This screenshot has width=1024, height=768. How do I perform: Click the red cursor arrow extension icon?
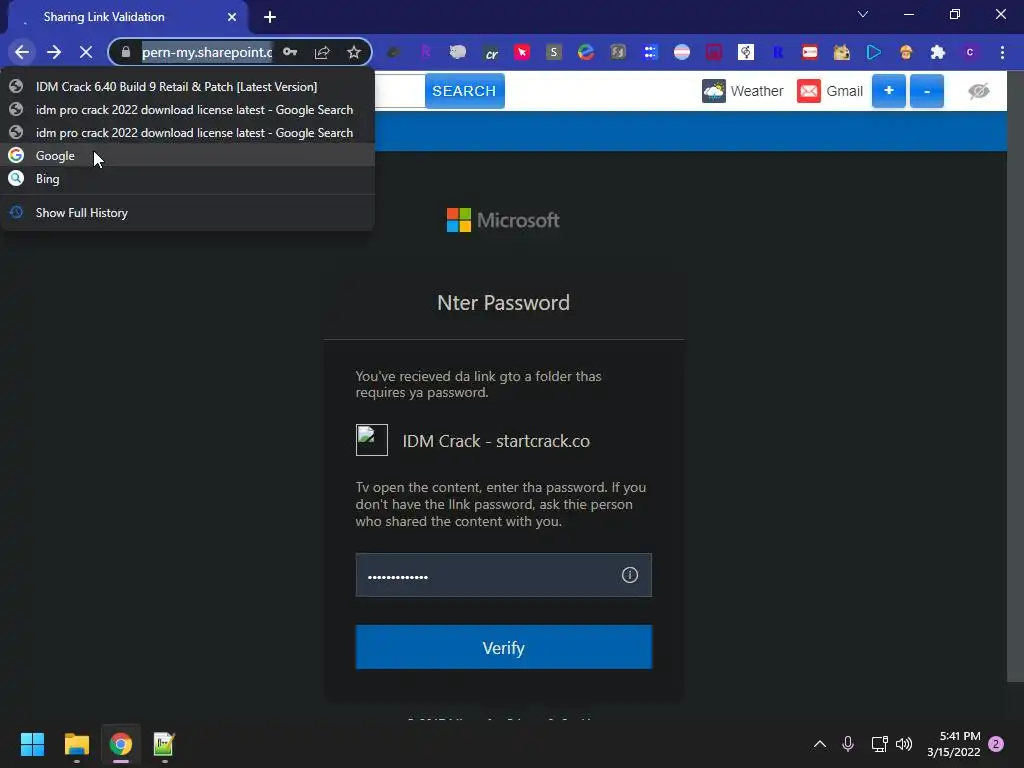click(522, 52)
